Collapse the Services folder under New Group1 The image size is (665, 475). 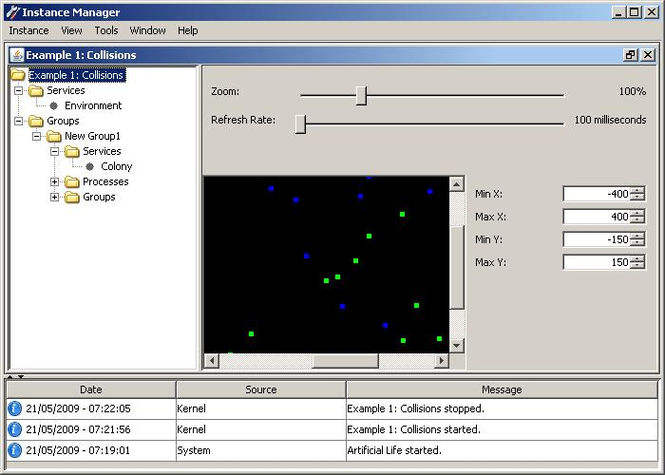(54, 151)
